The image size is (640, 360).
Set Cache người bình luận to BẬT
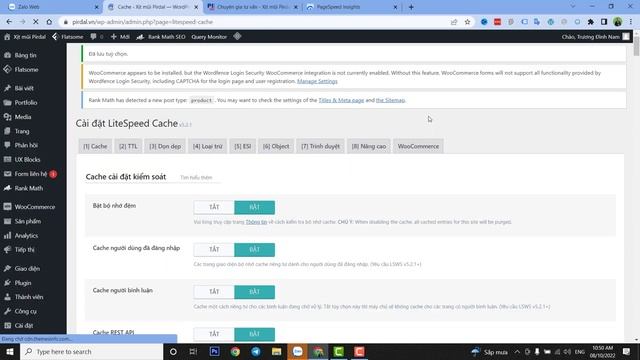(254, 292)
